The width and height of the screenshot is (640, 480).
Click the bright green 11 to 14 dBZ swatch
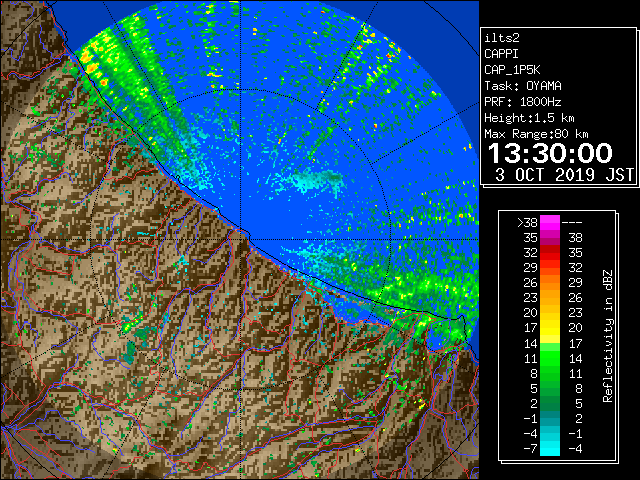550,358
